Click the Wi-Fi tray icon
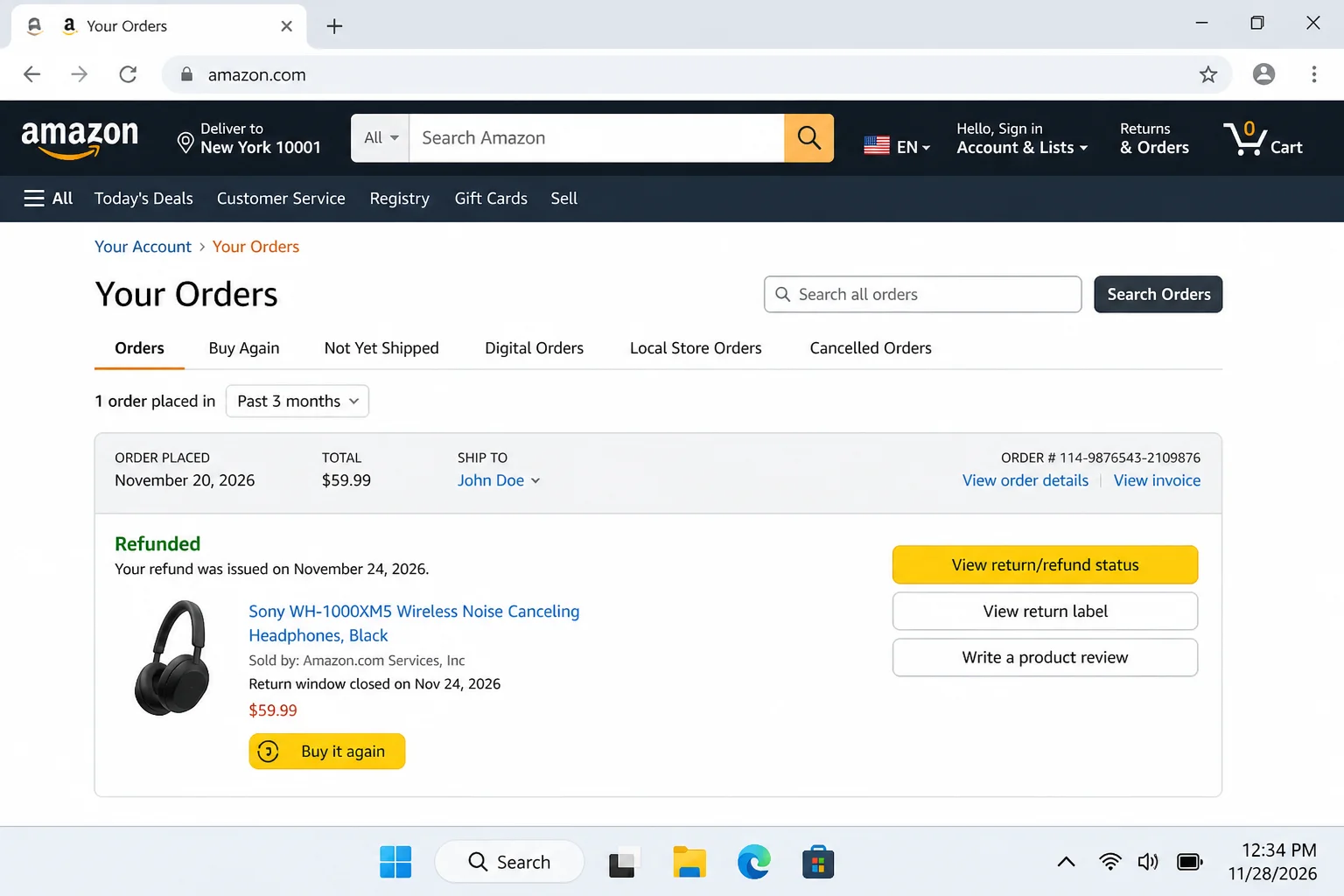 1109,862
